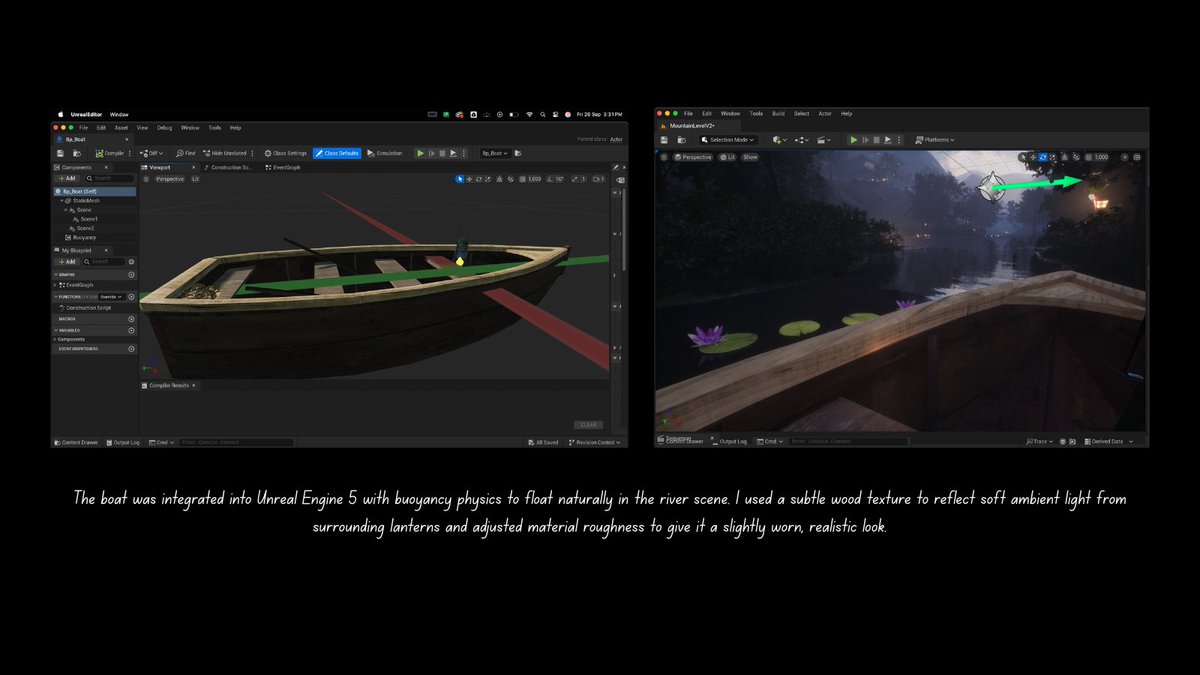Image resolution: width=1200 pixels, height=675 pixels.
Task: Toggle grid snapping value 1,000 in blueprint viewport
Action: click(x=529, y=179)
